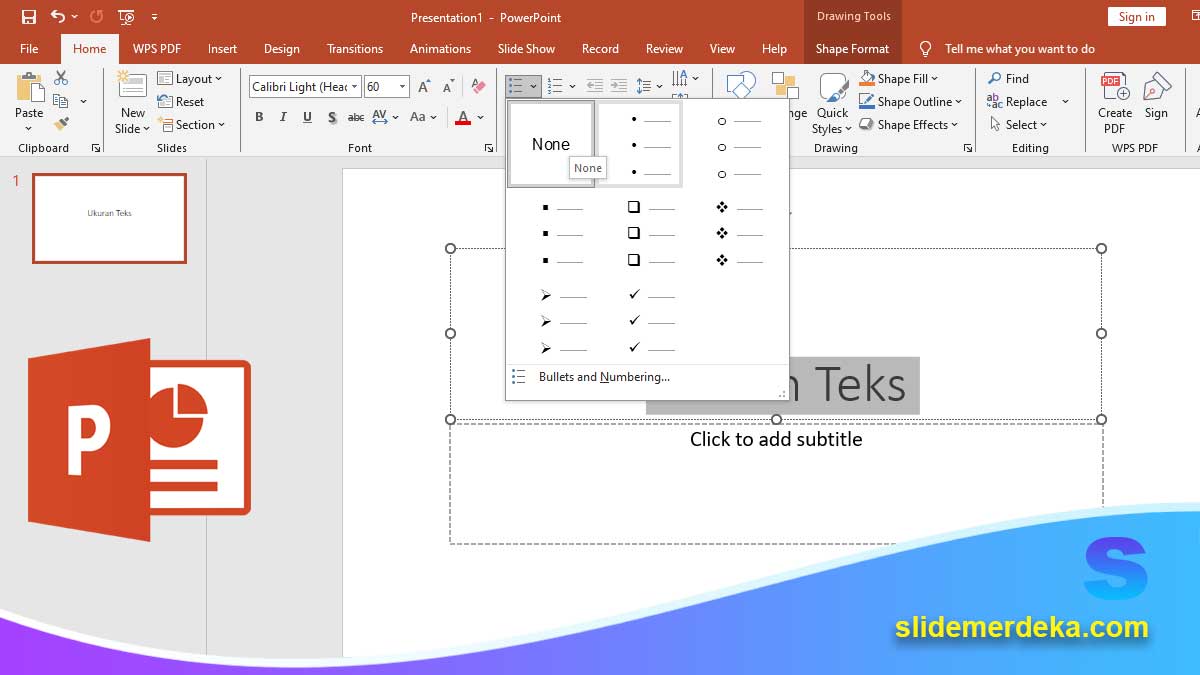
Task: Click the Decrease Font Size icon
Action: point(446,87)
